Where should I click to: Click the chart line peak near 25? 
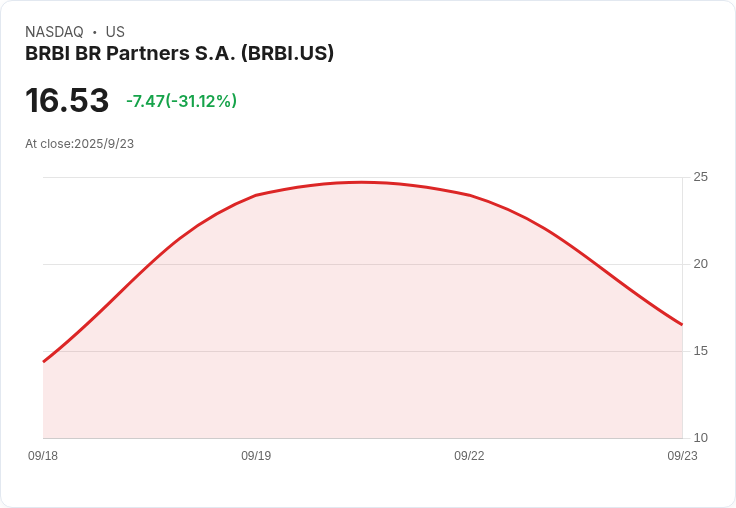coord(361,182)
